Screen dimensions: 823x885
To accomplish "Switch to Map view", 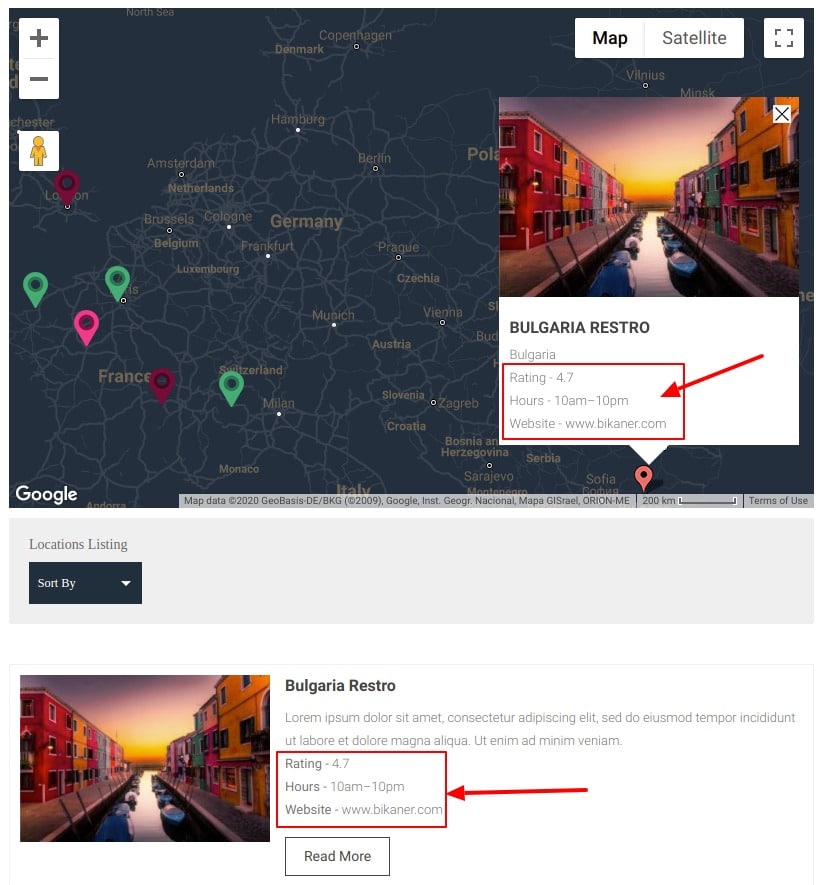I will pyautogui.click(x=609, y=38).
